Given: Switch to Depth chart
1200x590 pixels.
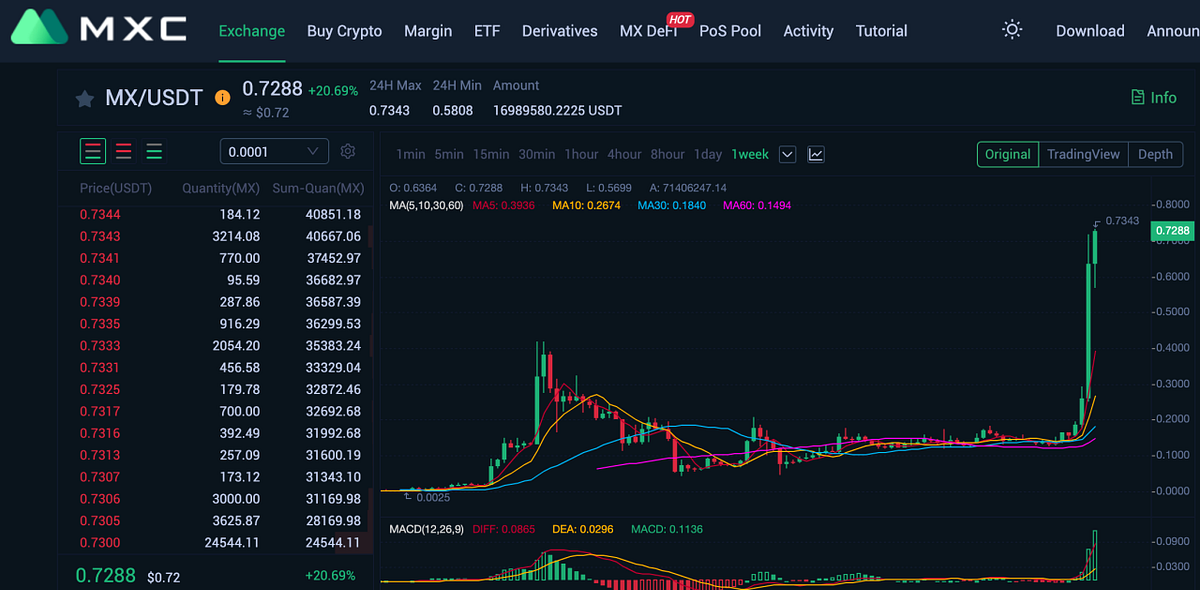Looking at the screenshot, I should 1155,154.
